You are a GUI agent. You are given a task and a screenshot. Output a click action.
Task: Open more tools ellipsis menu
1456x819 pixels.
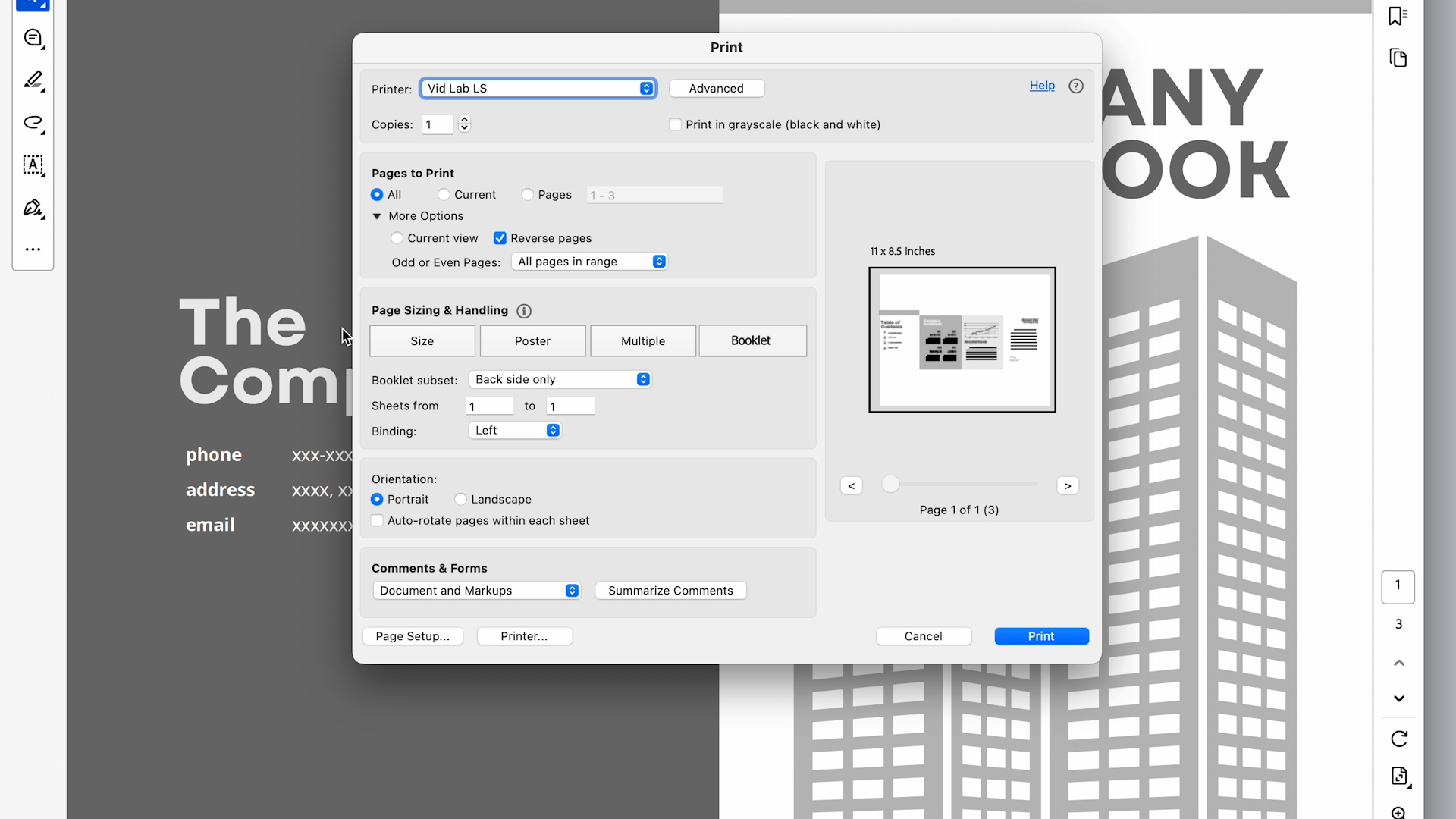click(x=33, y=249)
